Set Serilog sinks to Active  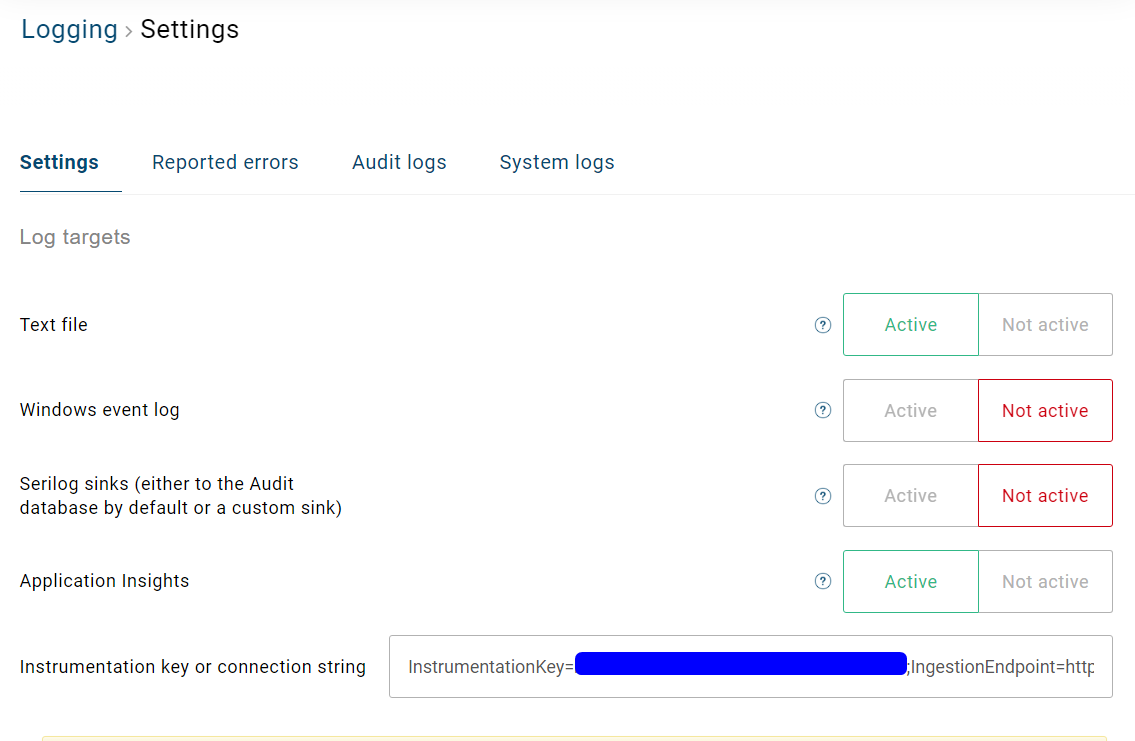[x=911, y=496]
